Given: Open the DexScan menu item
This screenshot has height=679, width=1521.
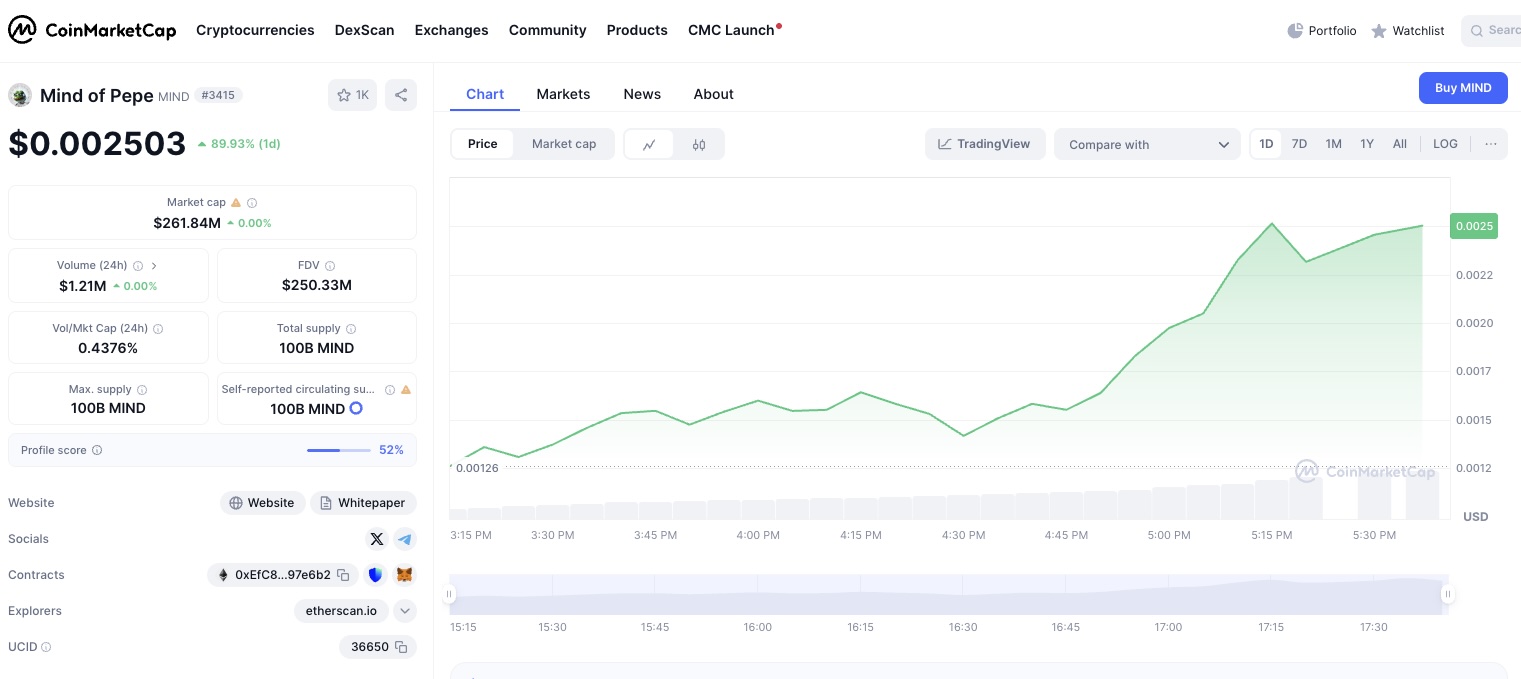Looking at the screenshot, I should coord(364,30).
